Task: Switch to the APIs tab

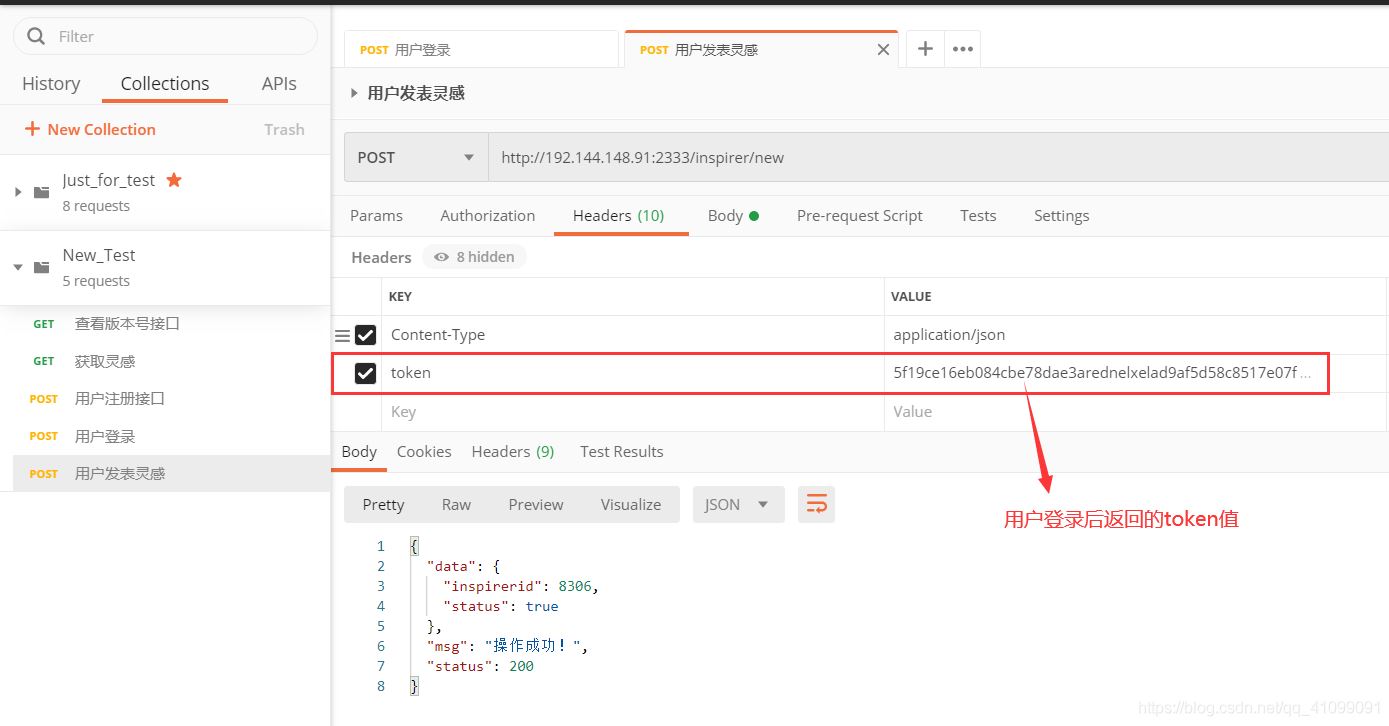Action: pos(279,84)
